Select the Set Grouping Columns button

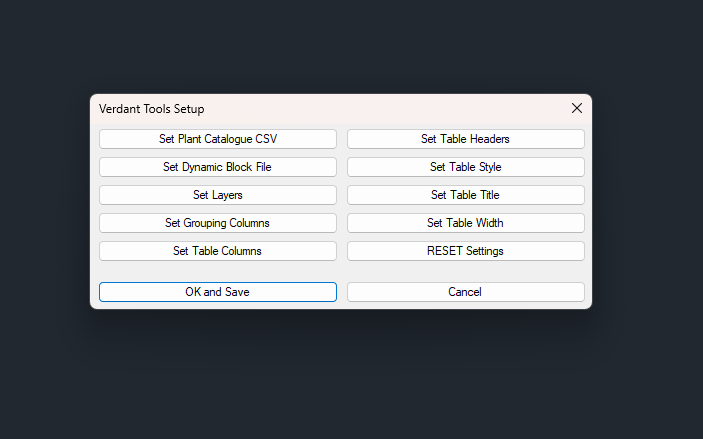217,223
